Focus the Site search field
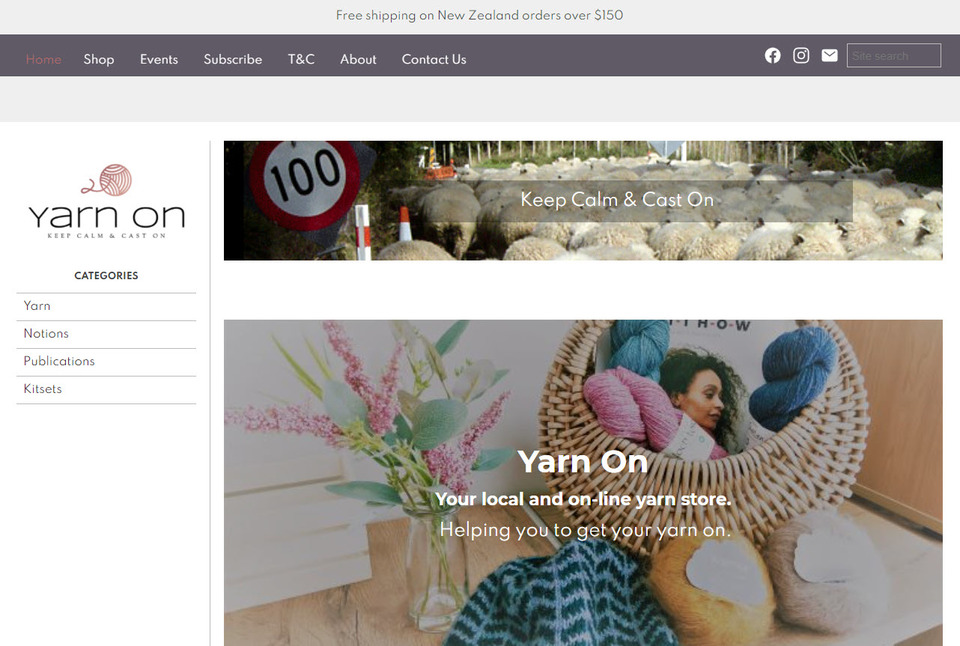 point(893,56)
